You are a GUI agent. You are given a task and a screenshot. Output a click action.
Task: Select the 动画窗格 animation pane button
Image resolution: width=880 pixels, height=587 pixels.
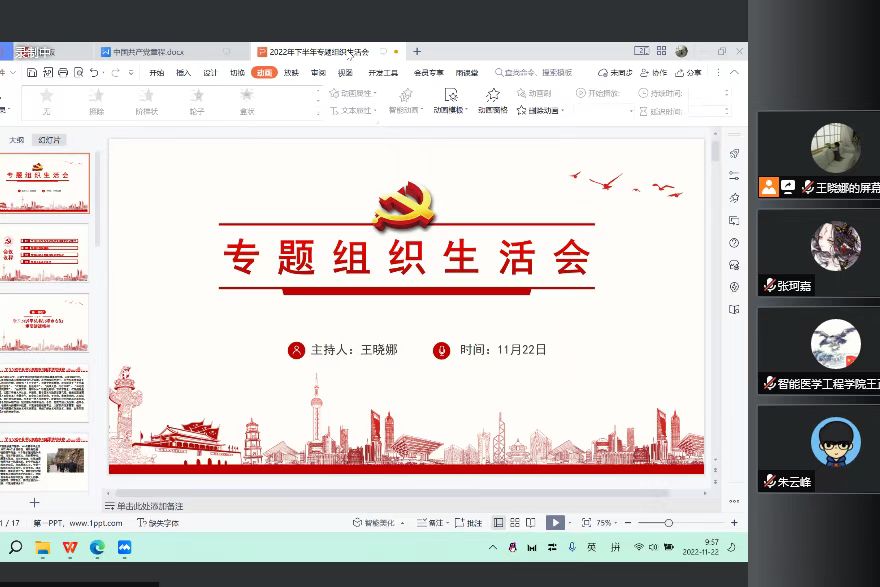coord(492,99)
